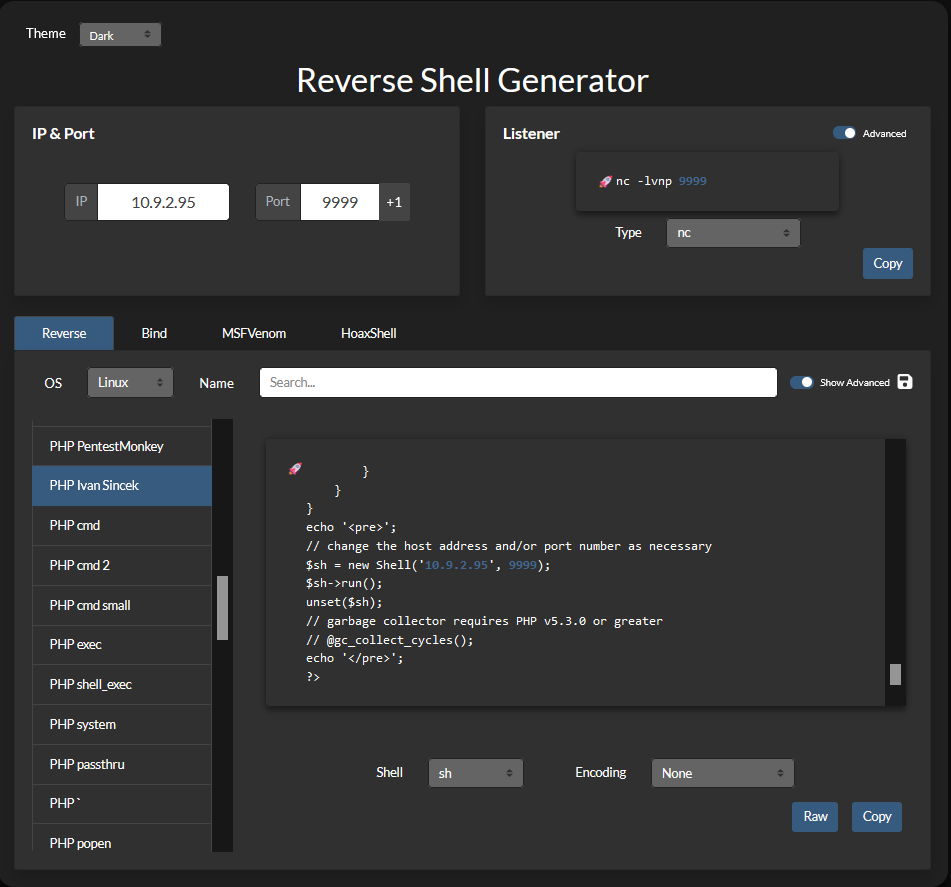Select the PHP ` backtick entry
Screen dimensions: 951x887
122,803
